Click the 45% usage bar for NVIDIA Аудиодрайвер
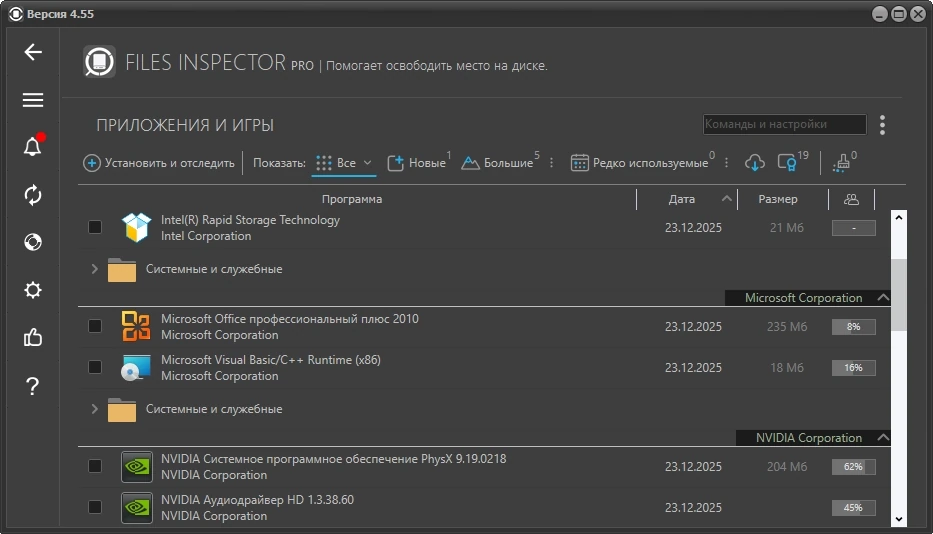Viewport: 933px width, 534px height. tap(853, 508)
